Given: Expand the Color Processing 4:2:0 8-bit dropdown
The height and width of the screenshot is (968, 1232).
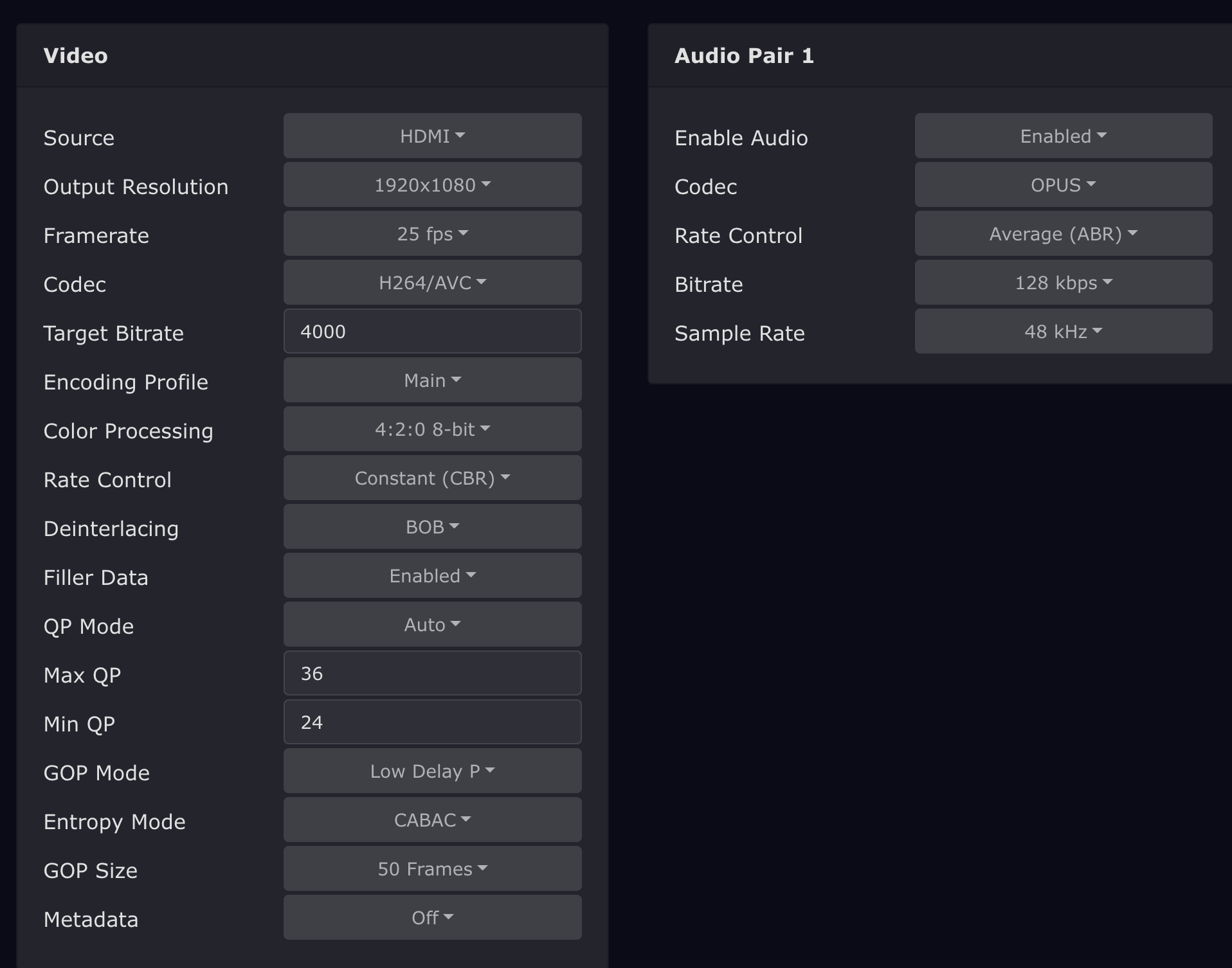Looking at the screenshot, I should pos(432,429).
